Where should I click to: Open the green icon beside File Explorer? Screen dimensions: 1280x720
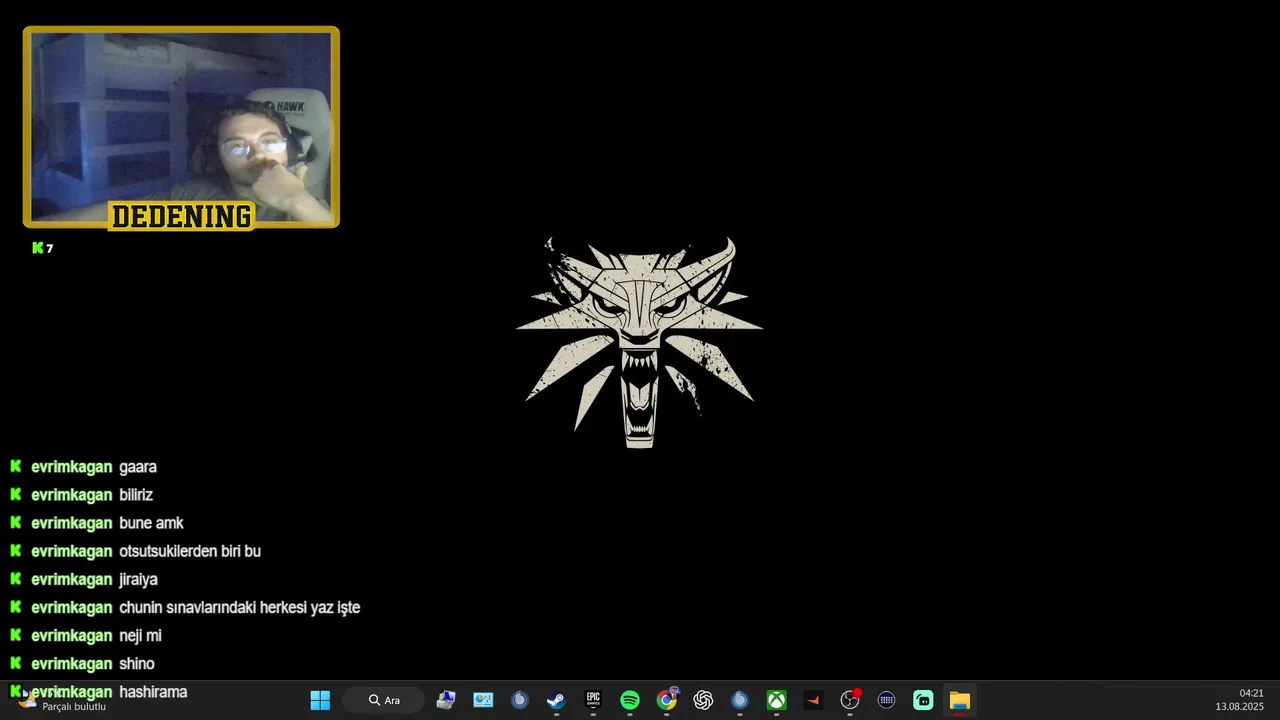click(923, 700)
